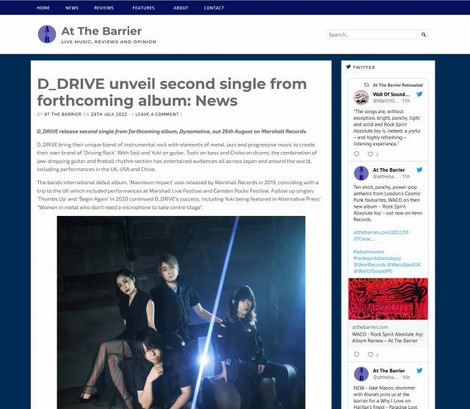The image size is (470, 409).
Task: Follow the Leave a Comment link
Action: (x=157, y=114)
